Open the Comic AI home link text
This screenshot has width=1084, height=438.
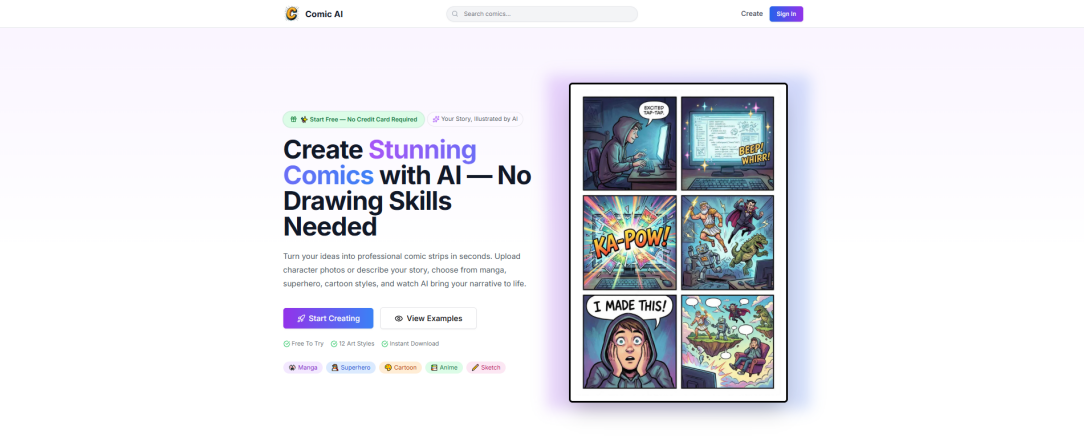[324, 14]
